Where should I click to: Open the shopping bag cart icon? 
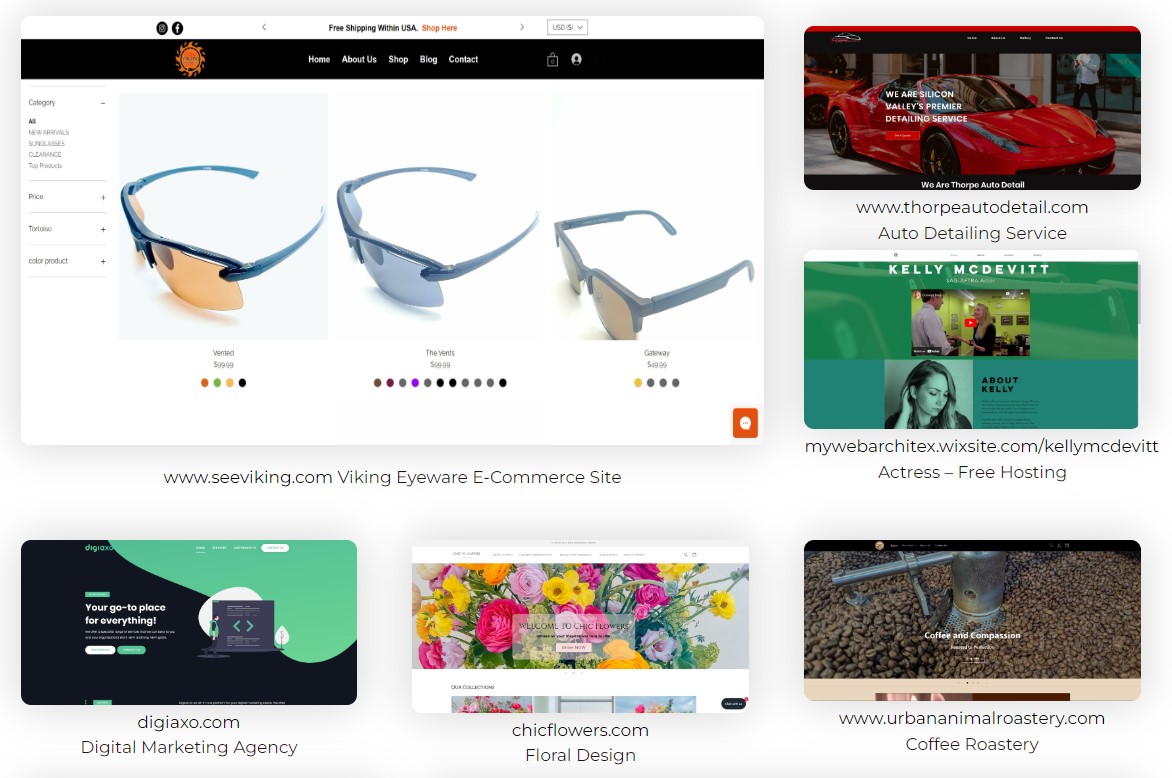[x=552, y=60]
